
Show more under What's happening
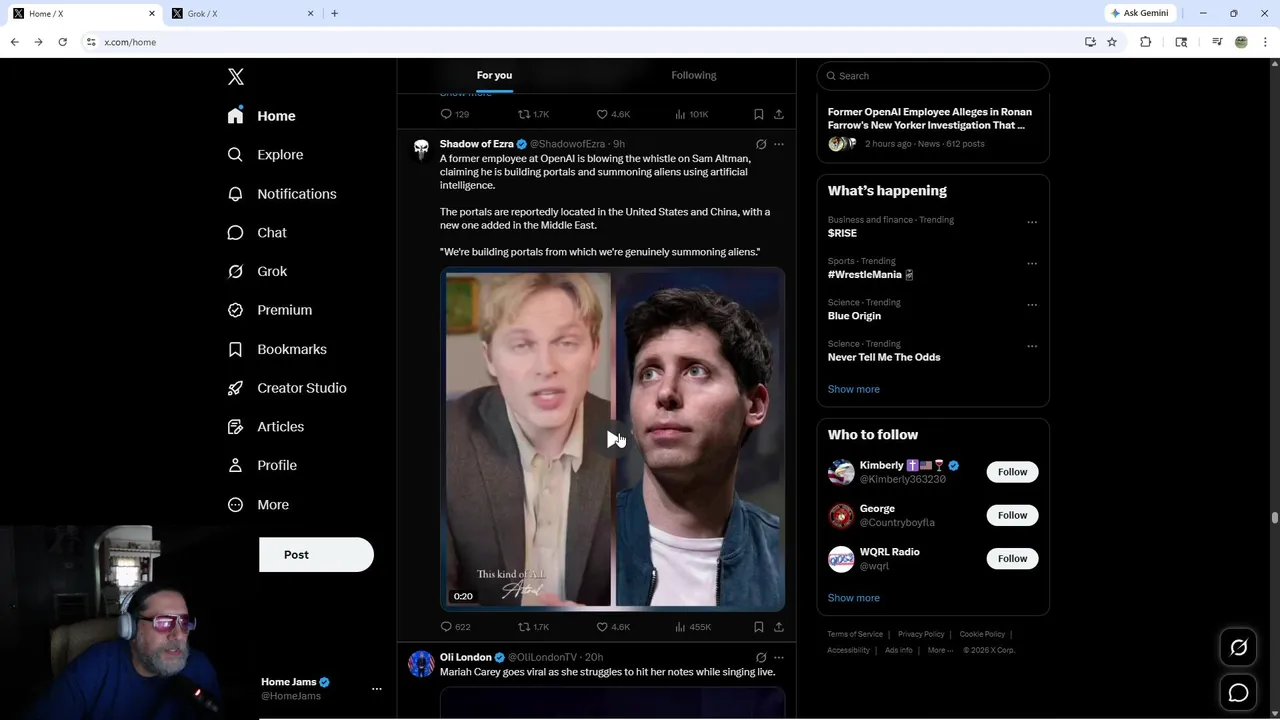coord(854,389)
